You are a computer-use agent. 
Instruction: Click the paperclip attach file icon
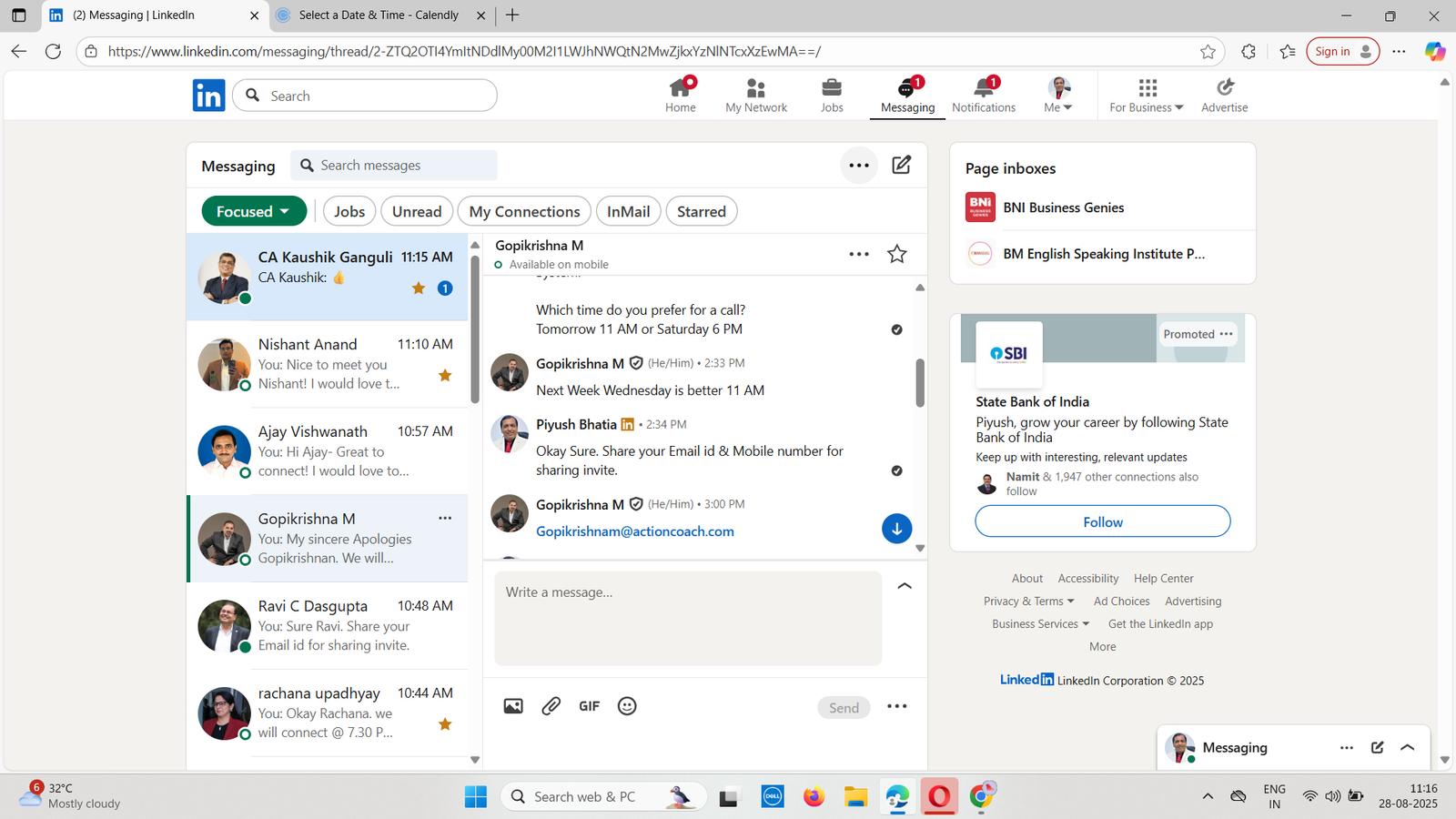click(x=551, y=706)
